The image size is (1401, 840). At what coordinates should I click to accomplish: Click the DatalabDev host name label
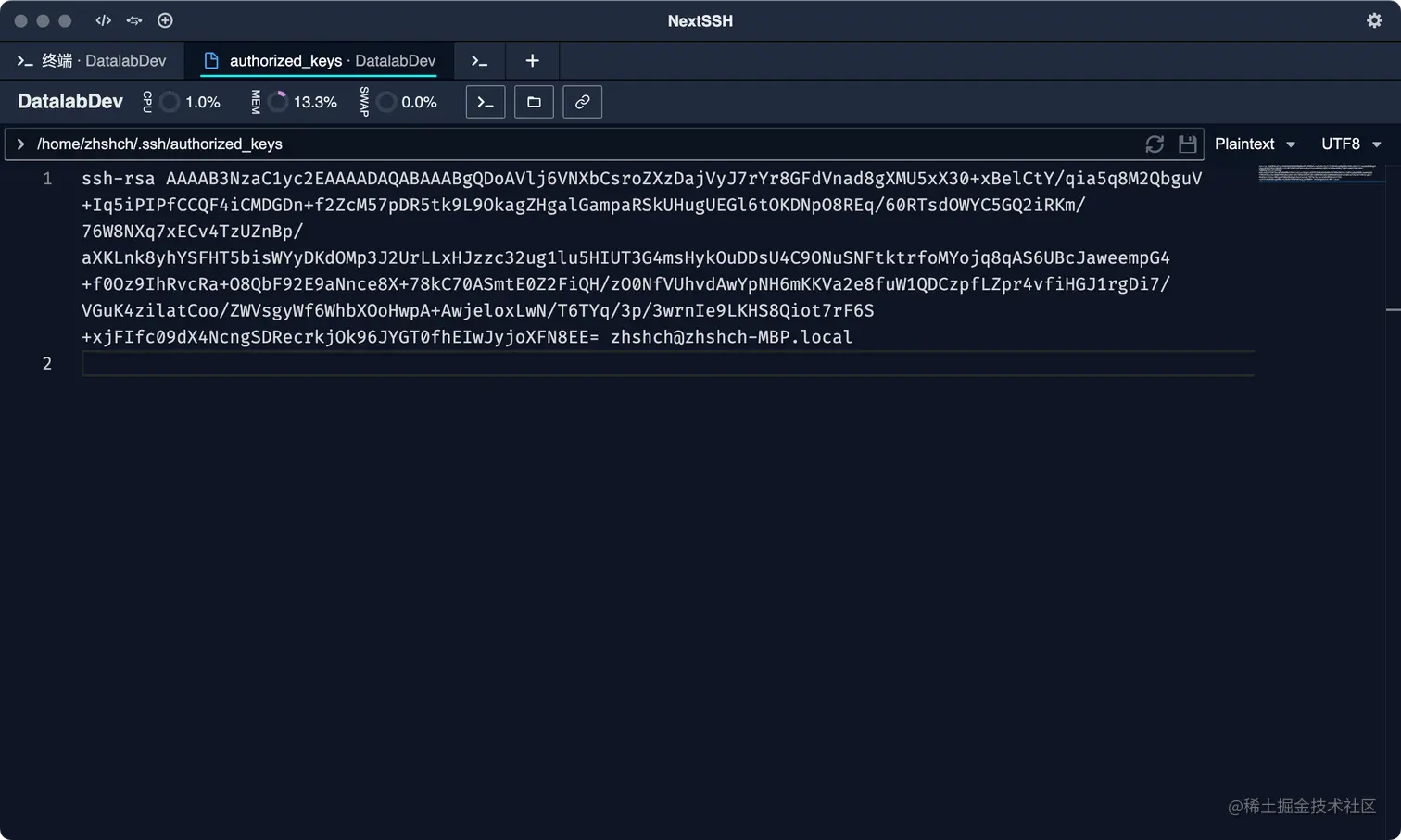coord(69,102)
